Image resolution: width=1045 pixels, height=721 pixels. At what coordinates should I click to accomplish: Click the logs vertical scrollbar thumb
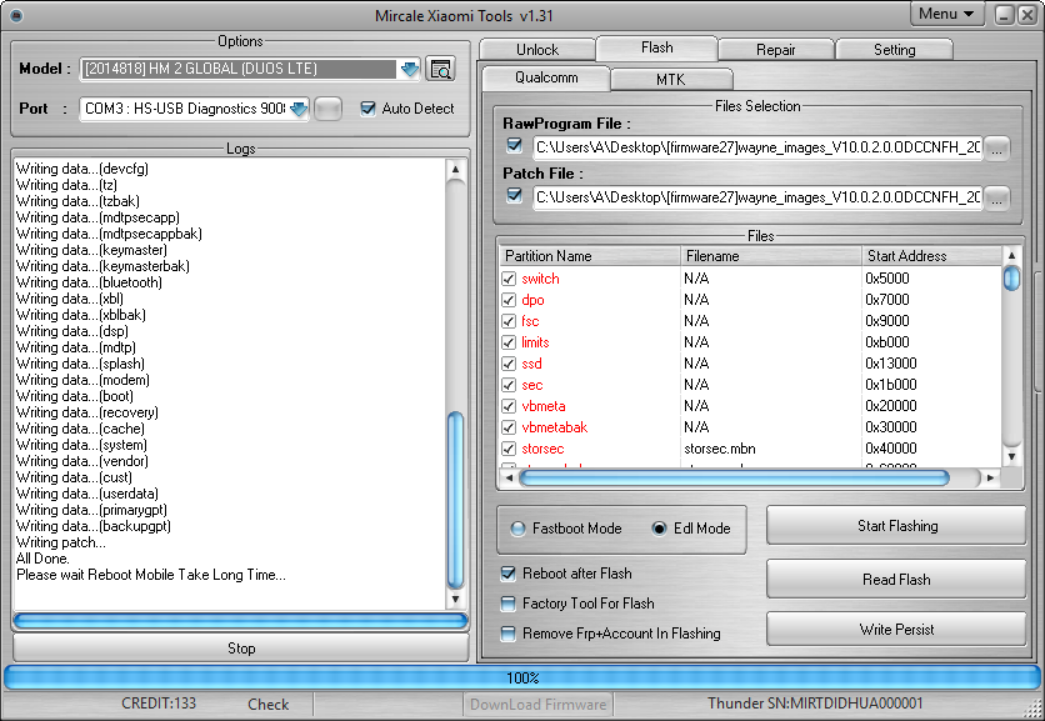[x=456, y=500]
